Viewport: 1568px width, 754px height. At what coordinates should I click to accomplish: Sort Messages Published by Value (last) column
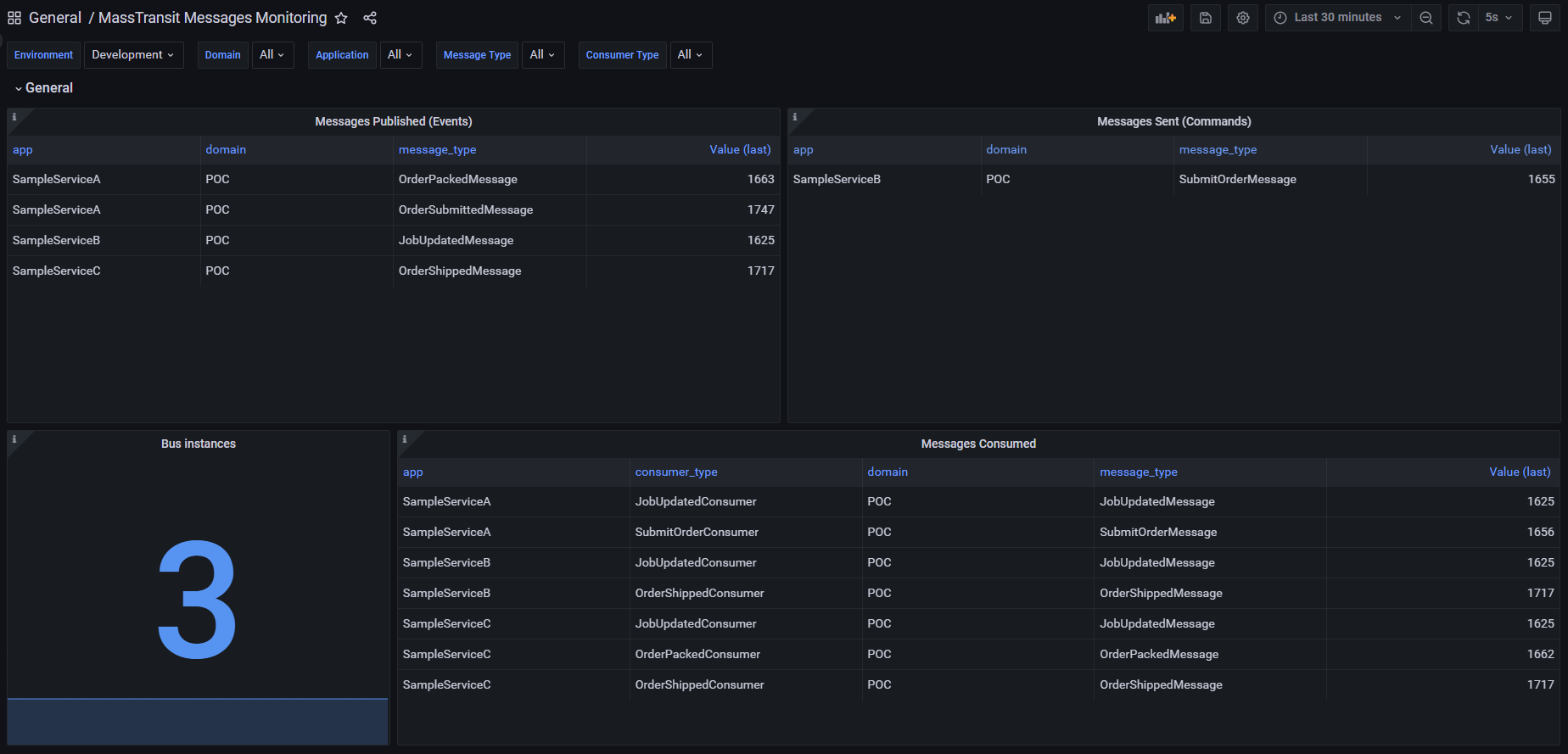click(740, 150)
